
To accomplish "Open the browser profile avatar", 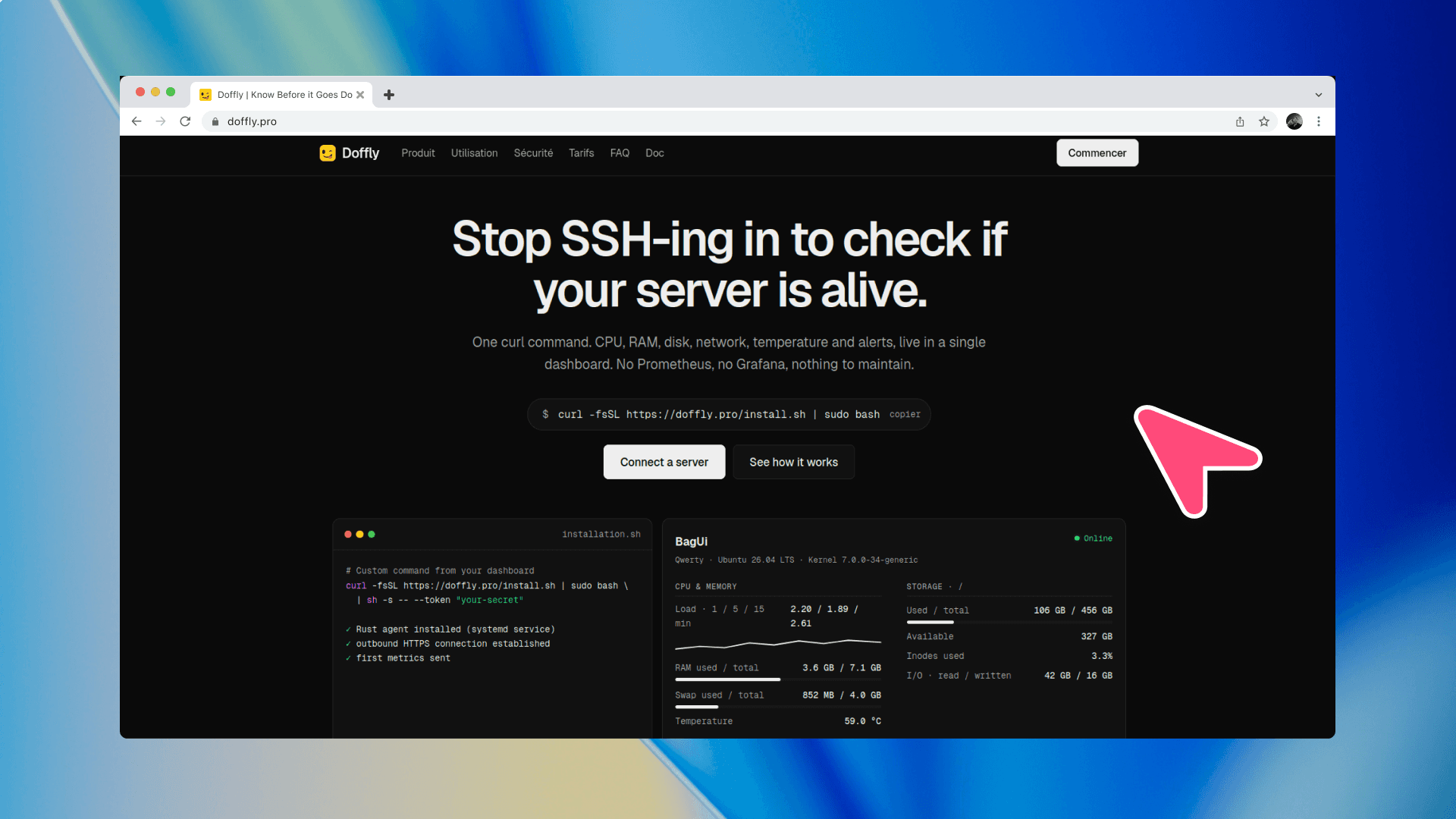I will 1294,121.
